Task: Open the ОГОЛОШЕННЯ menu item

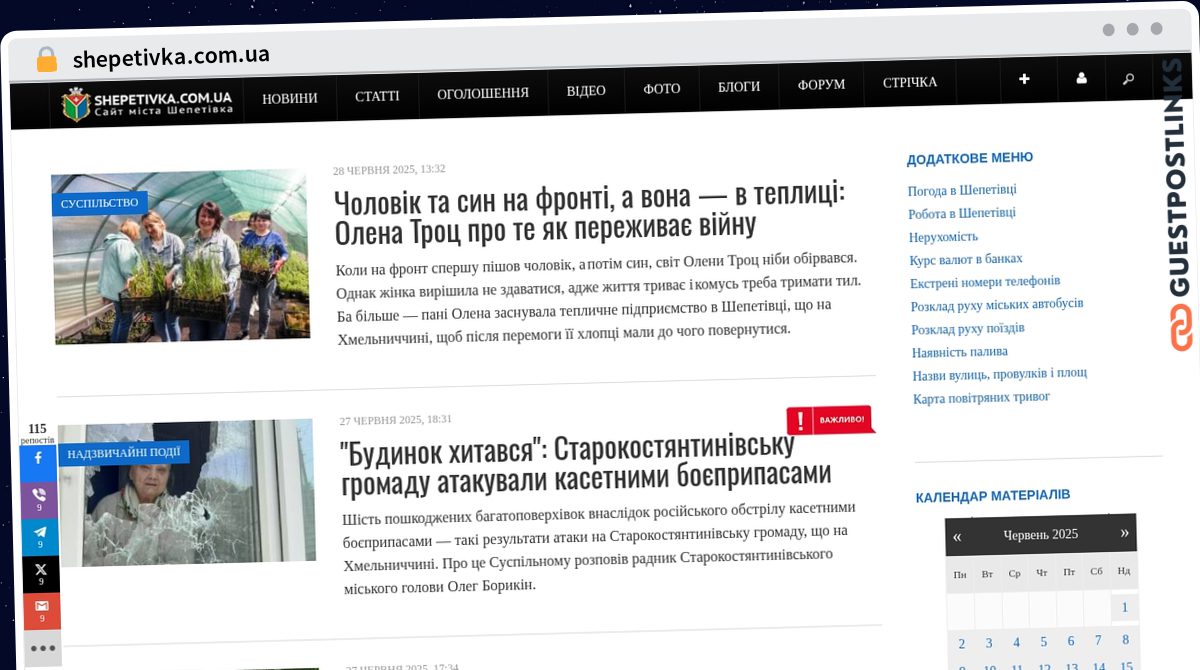Action: point(483,93)
